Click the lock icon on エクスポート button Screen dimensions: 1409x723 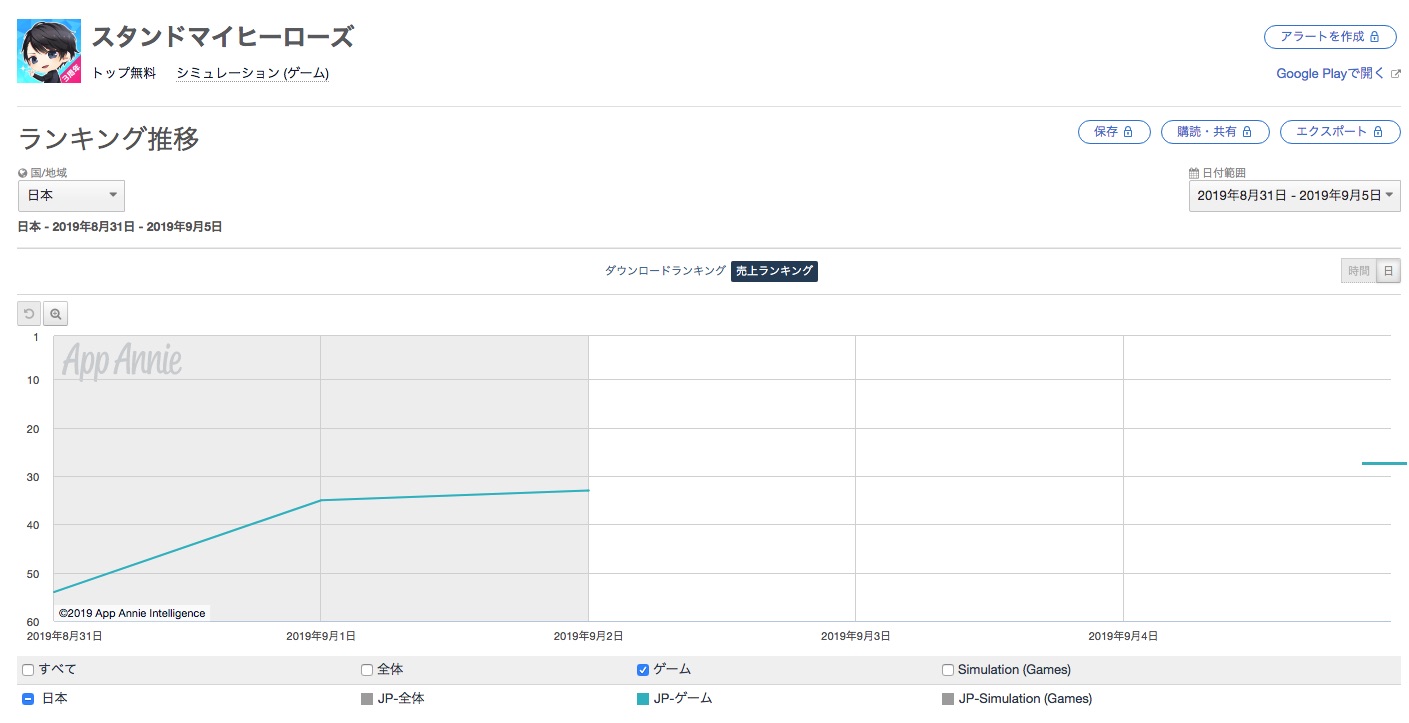(1378, 132)
